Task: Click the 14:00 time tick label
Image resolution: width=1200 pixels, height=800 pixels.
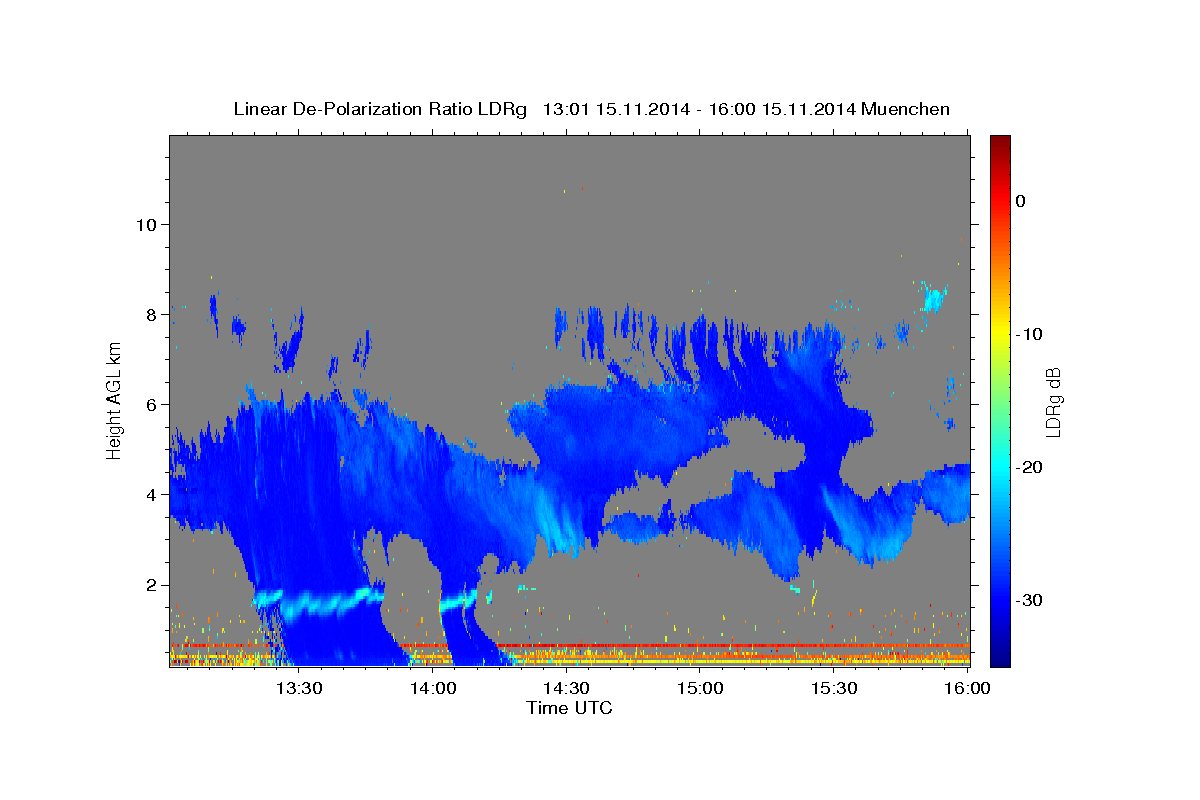Action: pyautogui.click(x=433, y=688)
